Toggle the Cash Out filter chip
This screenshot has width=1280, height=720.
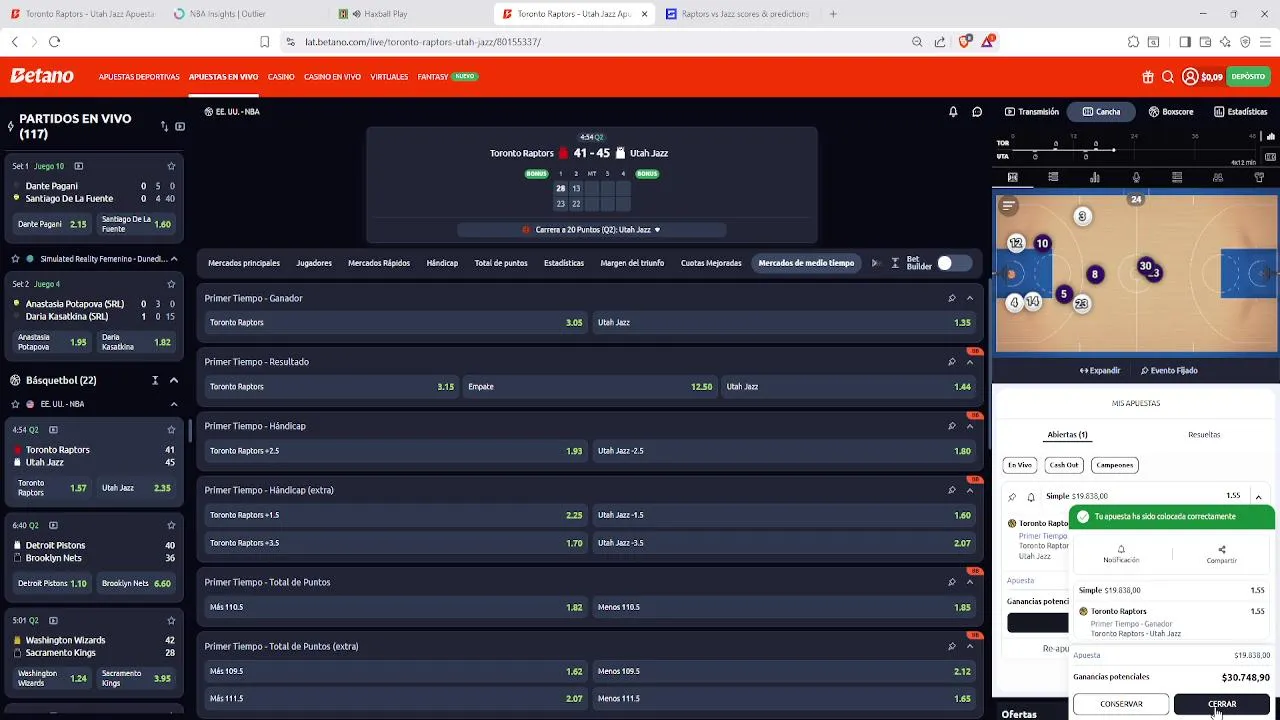[x=1063, y=465]
